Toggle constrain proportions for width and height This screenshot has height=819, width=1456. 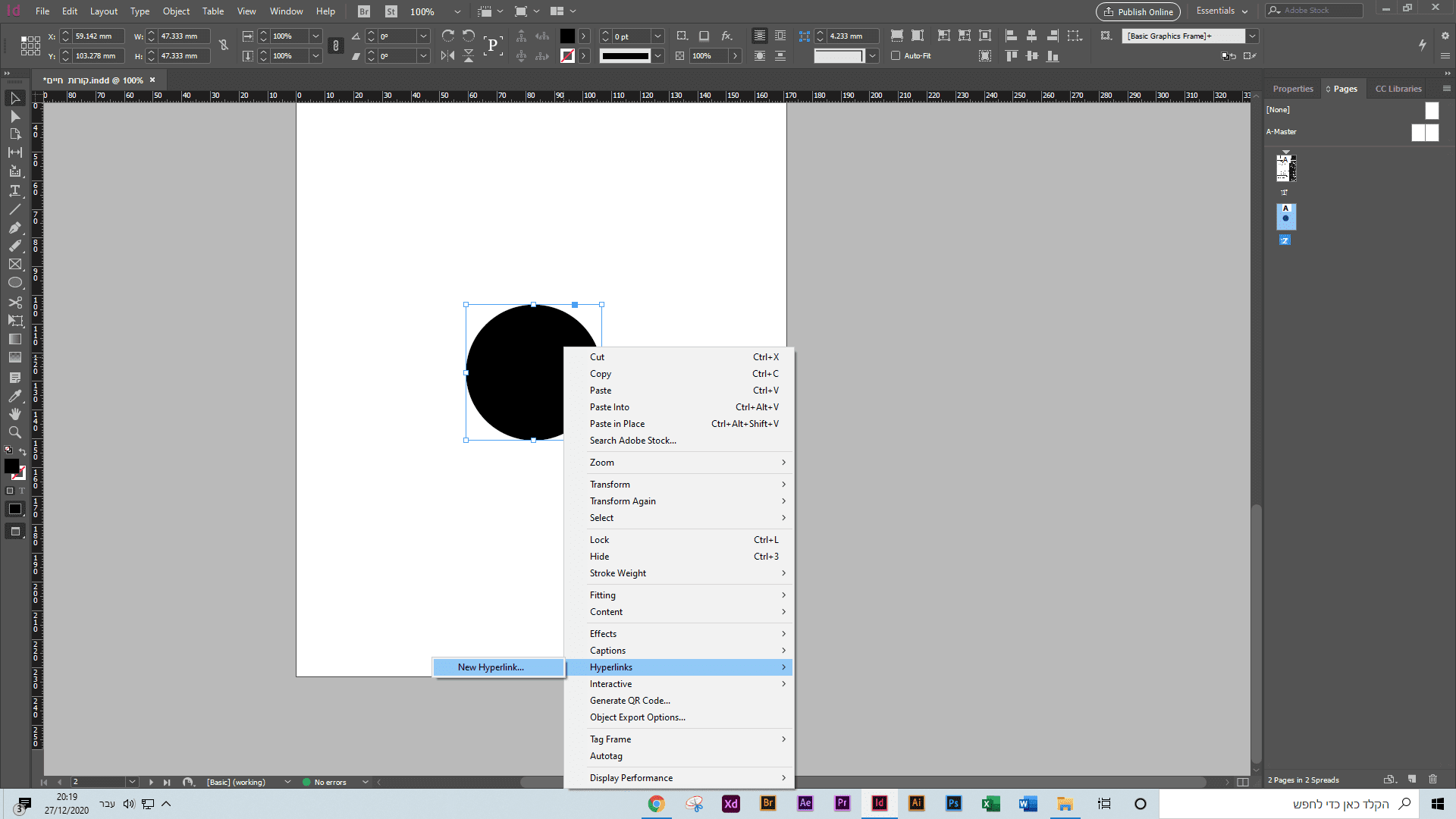(224, 45)
